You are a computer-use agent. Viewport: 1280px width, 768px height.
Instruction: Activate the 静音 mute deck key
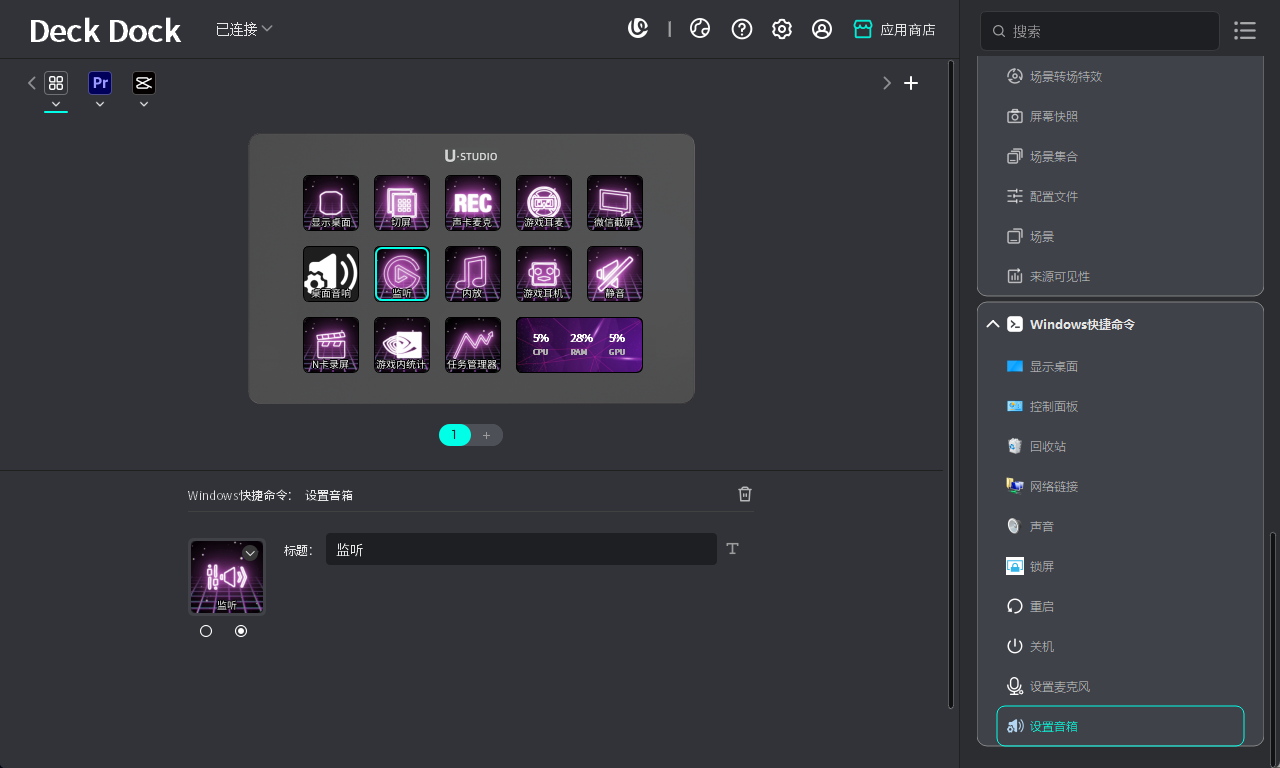point(614,273)
